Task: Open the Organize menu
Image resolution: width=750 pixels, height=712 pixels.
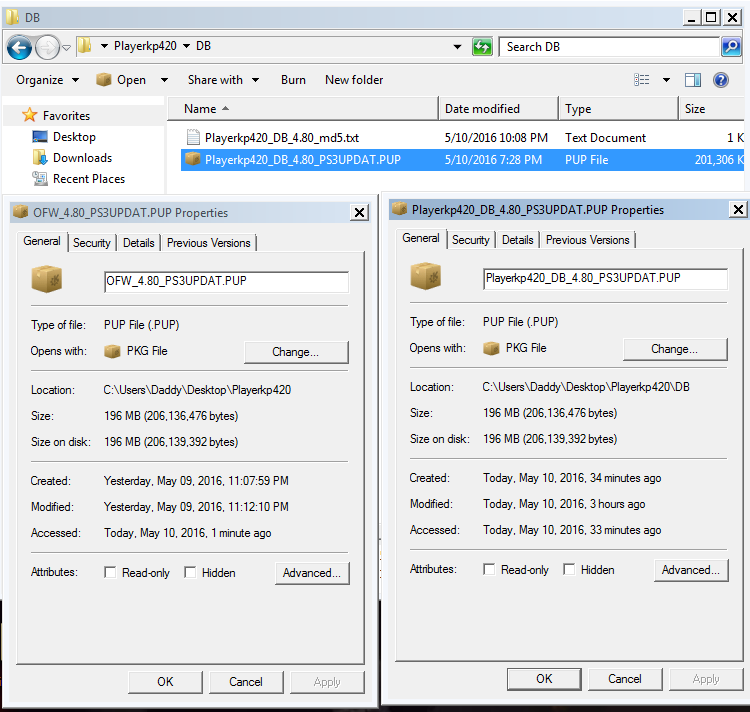Action: [x=47, y=80]
